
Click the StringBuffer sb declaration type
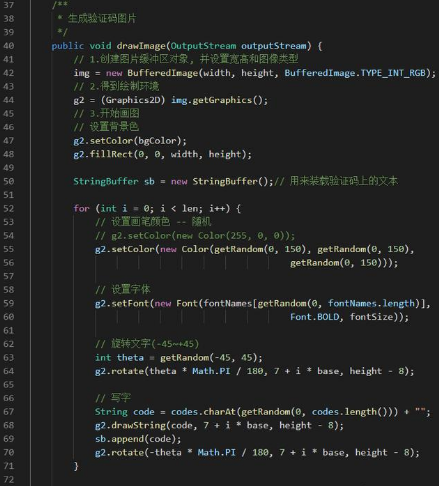click(x=106, y=181)
